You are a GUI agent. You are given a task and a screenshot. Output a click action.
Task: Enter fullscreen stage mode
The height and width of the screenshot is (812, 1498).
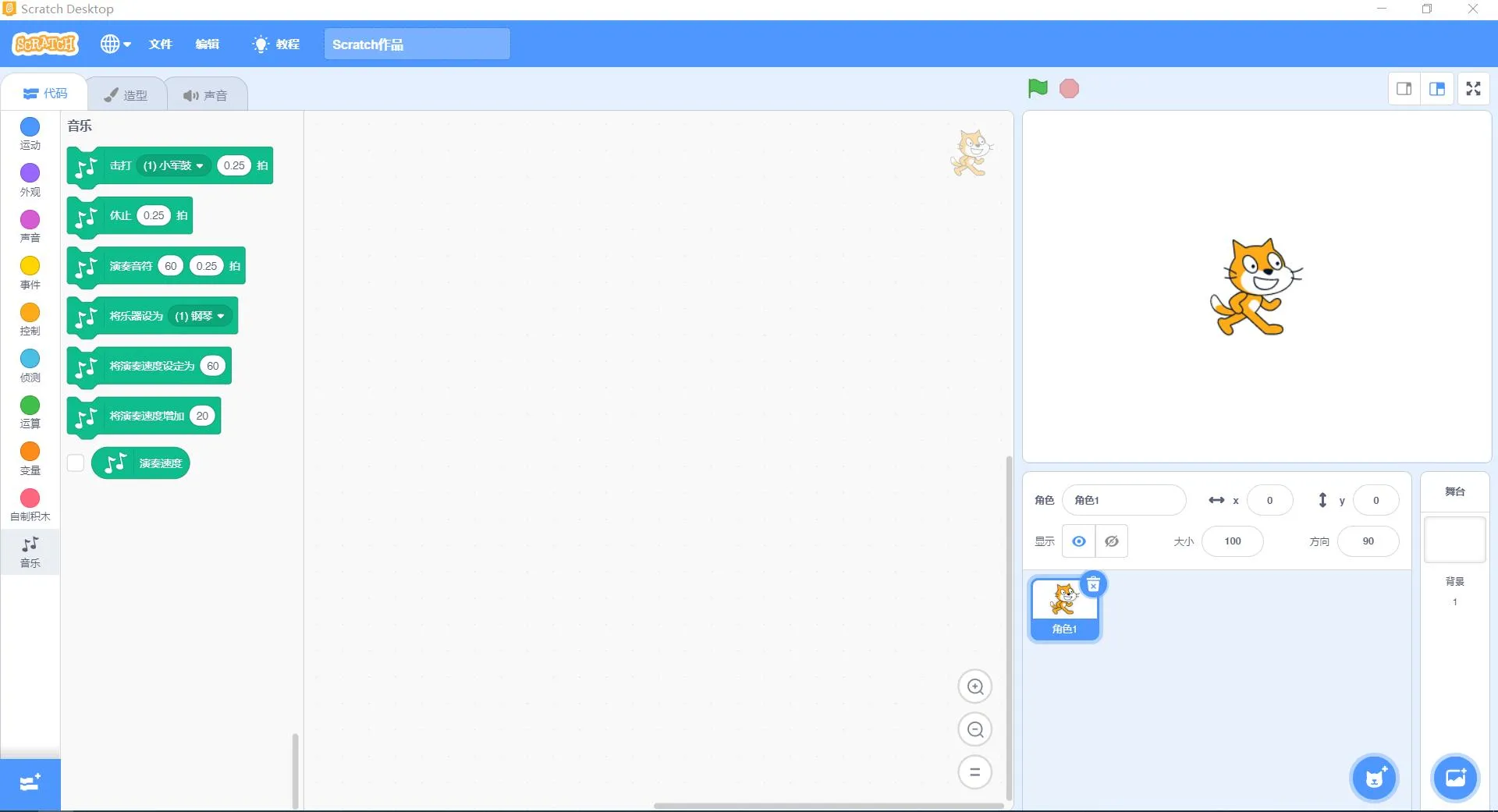point(1473,89)
